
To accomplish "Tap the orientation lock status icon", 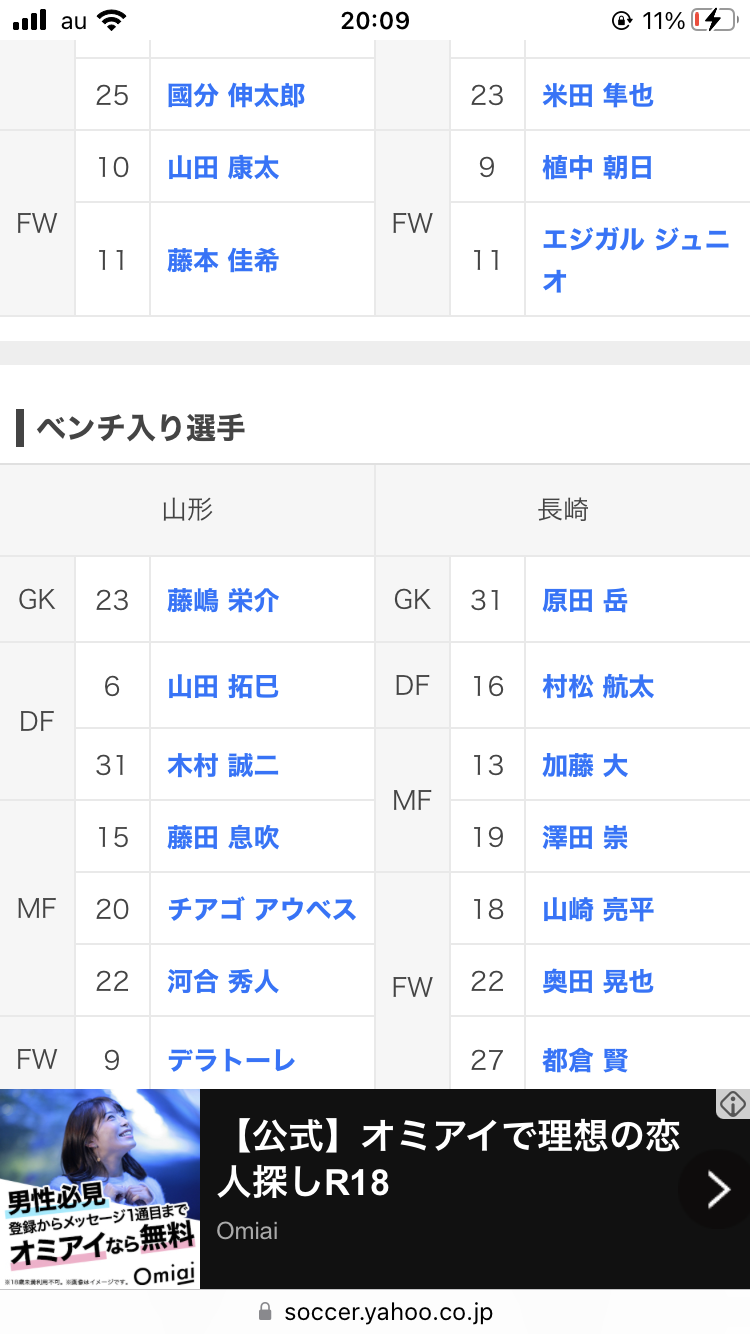I will coord(621,20).
